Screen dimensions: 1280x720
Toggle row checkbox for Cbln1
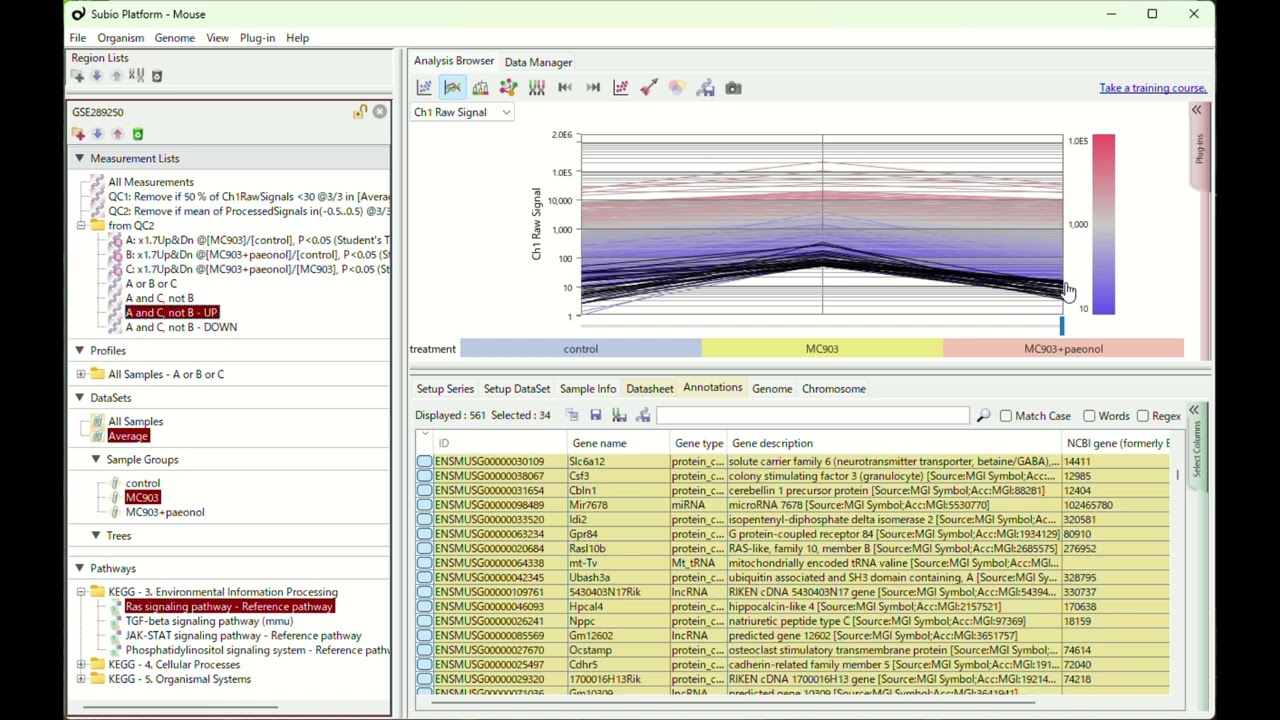pyautogui.click(x=425, y=491)
